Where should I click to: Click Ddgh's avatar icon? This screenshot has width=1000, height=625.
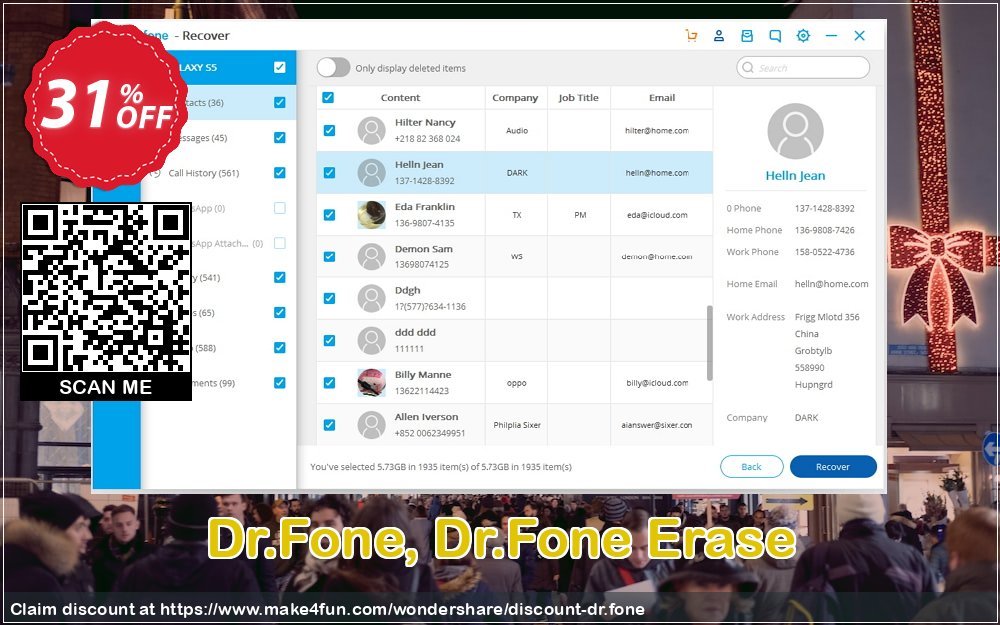point(371,298)
